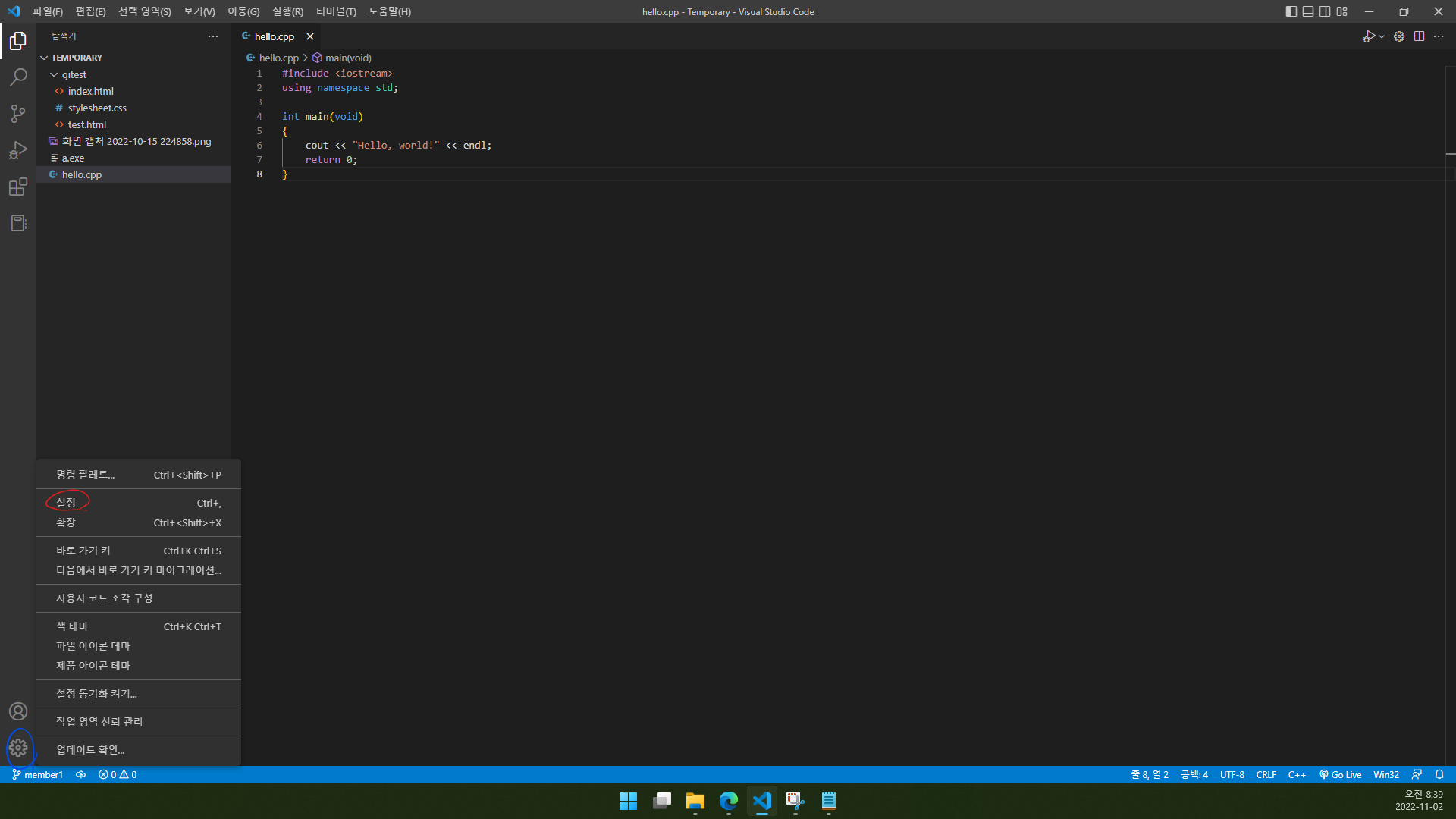Start Go Live server from status bar

[1340, 774]
